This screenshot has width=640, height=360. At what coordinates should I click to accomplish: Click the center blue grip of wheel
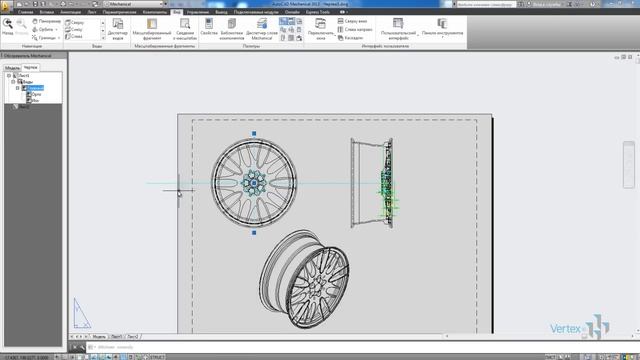(x=254, y=183)
